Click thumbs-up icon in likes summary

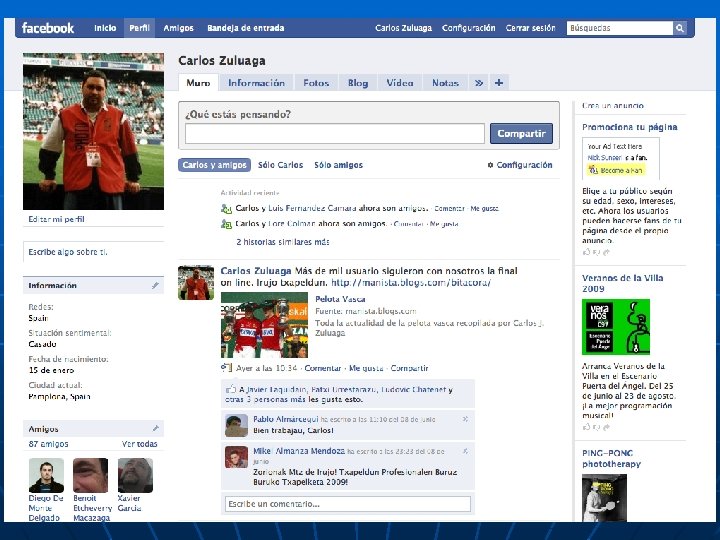point(231,389)
